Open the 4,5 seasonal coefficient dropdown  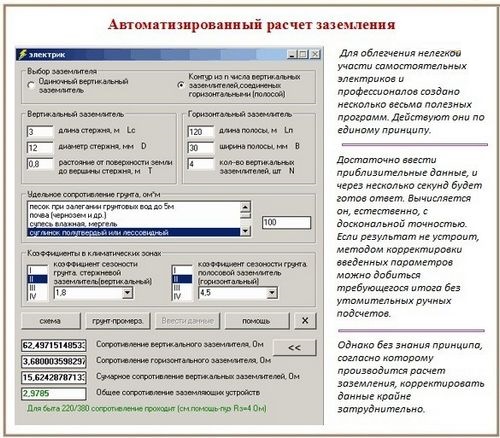272,293
